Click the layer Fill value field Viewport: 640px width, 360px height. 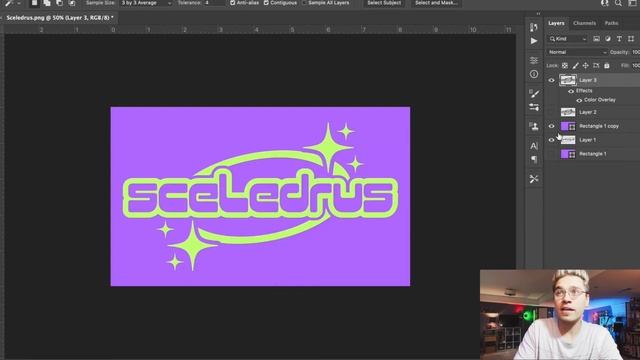(635, 65)
